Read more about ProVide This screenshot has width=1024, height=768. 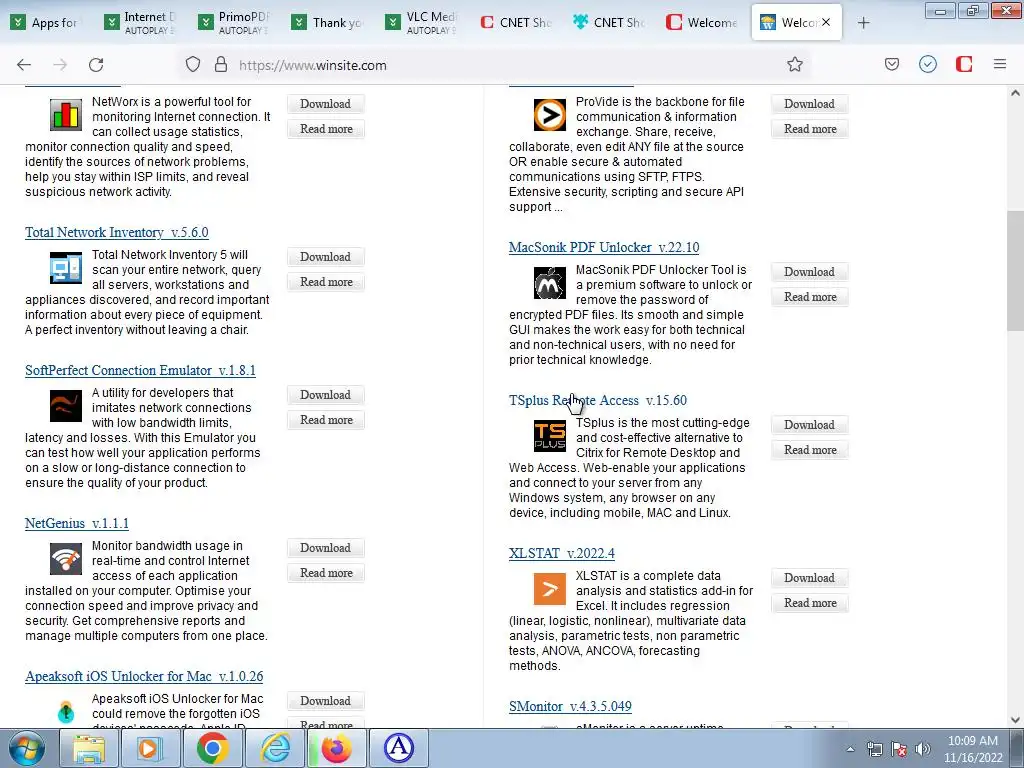[x=810, y=129]
